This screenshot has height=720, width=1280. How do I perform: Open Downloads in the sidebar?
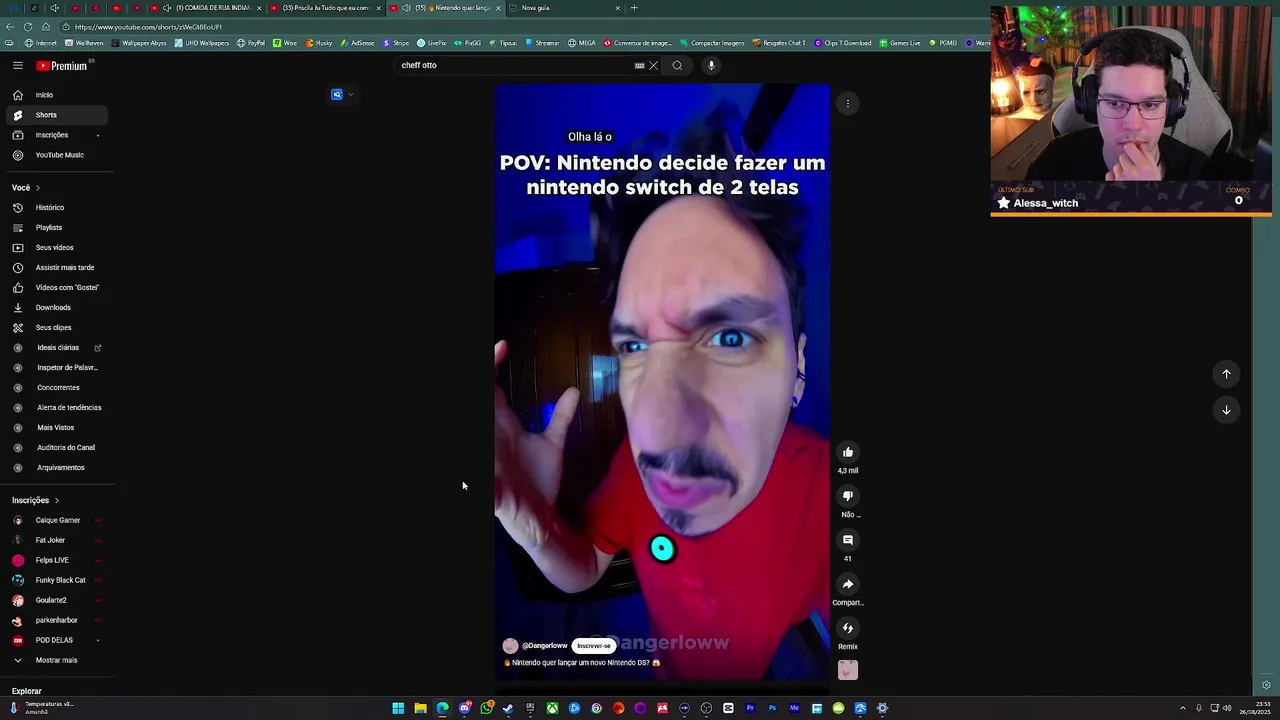pos(55,308)
